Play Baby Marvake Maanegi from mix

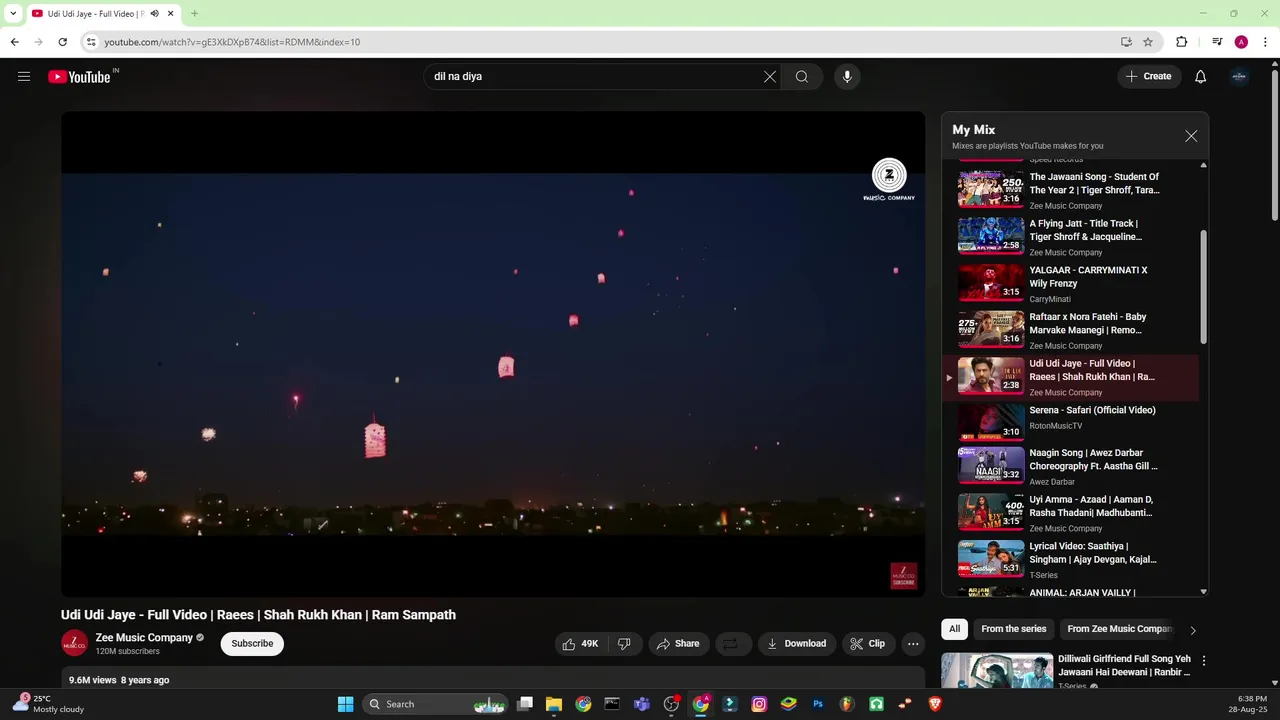[x=1070, y=330]
